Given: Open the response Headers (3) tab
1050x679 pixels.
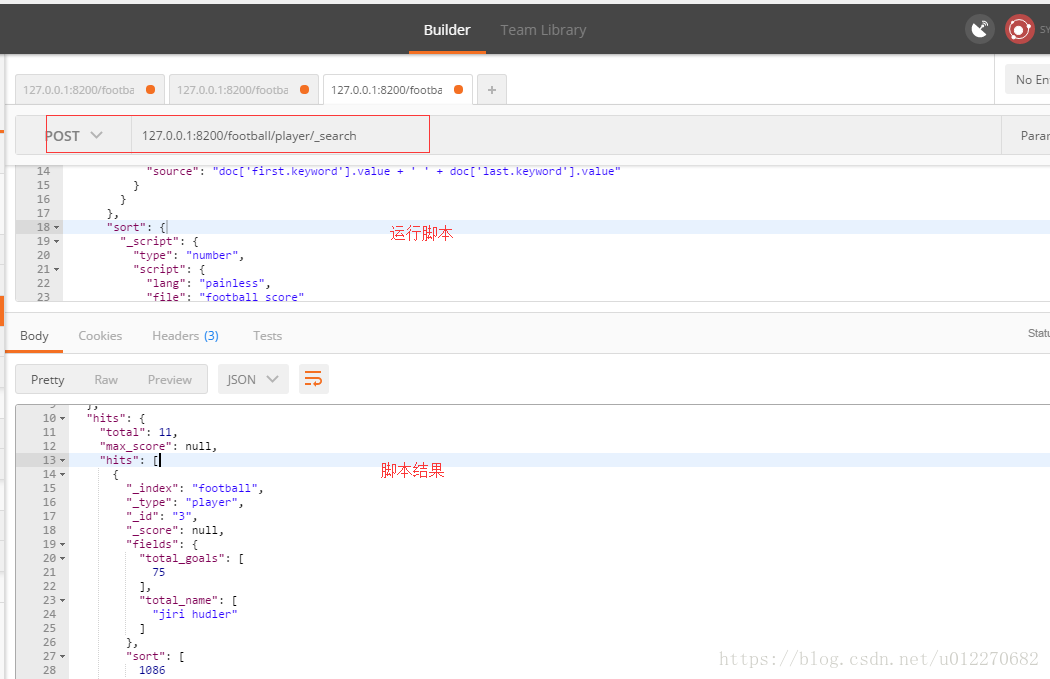Looking at the screenshot, I should (185, 336).
